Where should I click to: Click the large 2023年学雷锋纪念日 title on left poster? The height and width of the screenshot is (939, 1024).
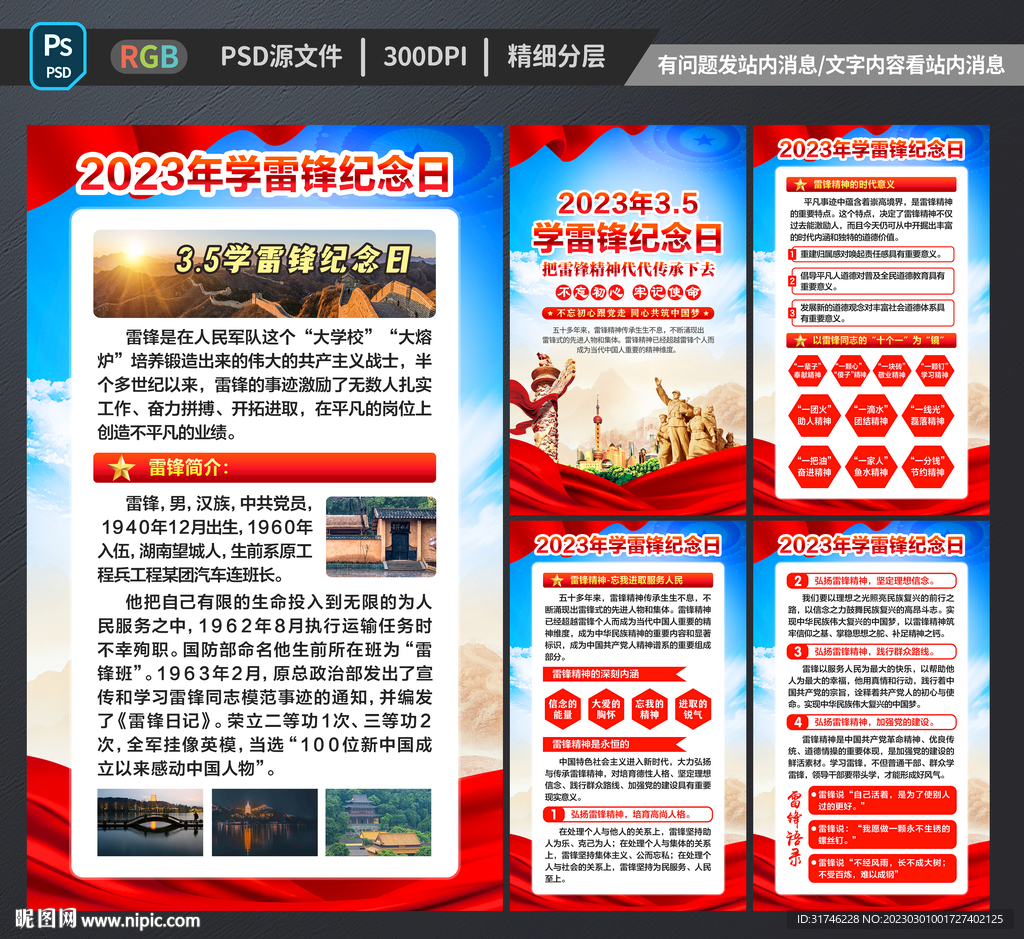[x=264, y=174]
